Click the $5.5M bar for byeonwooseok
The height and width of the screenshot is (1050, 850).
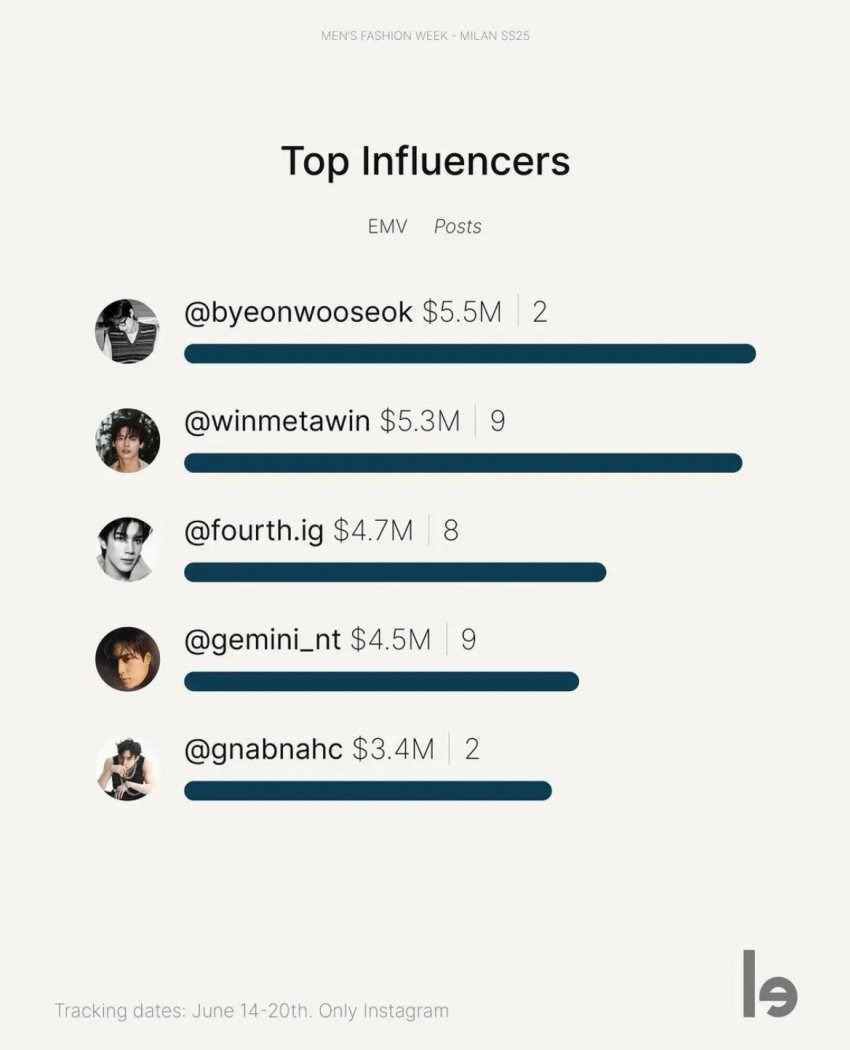(470, 354)
